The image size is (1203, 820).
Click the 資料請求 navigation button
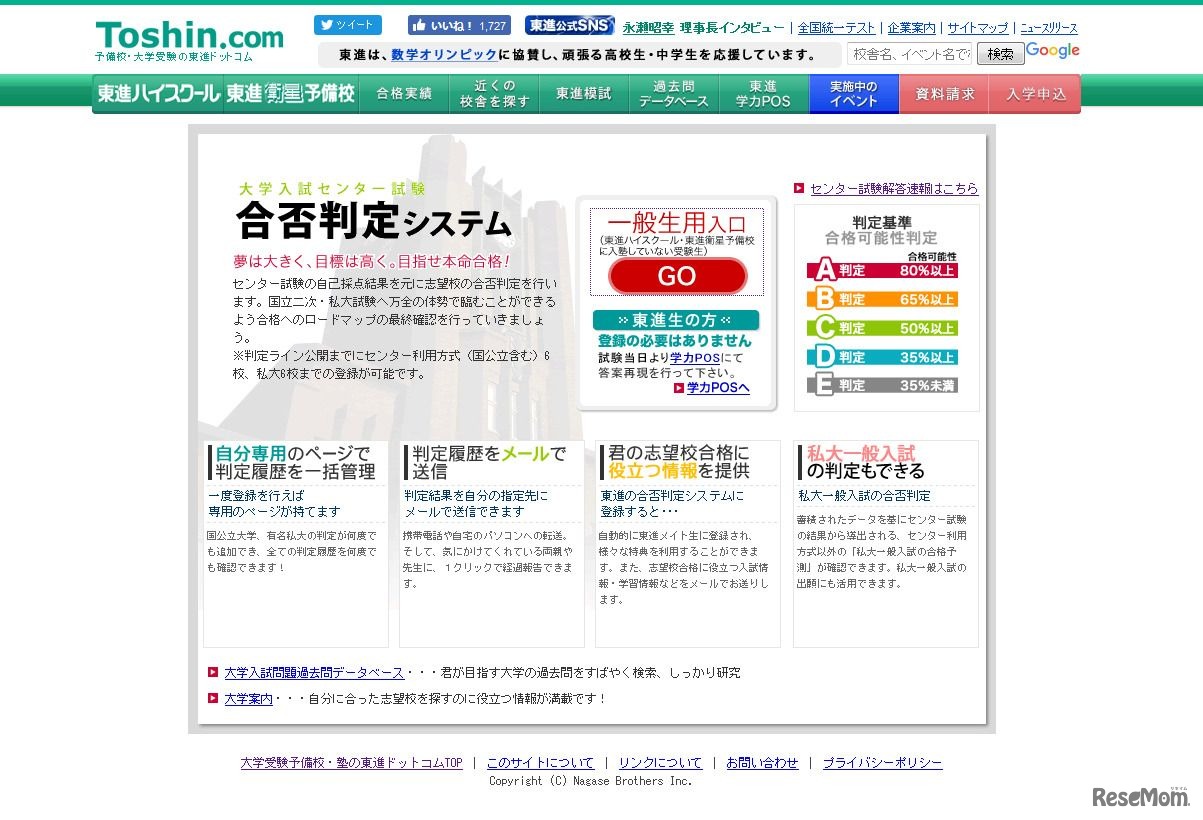(x=944, y=94)
